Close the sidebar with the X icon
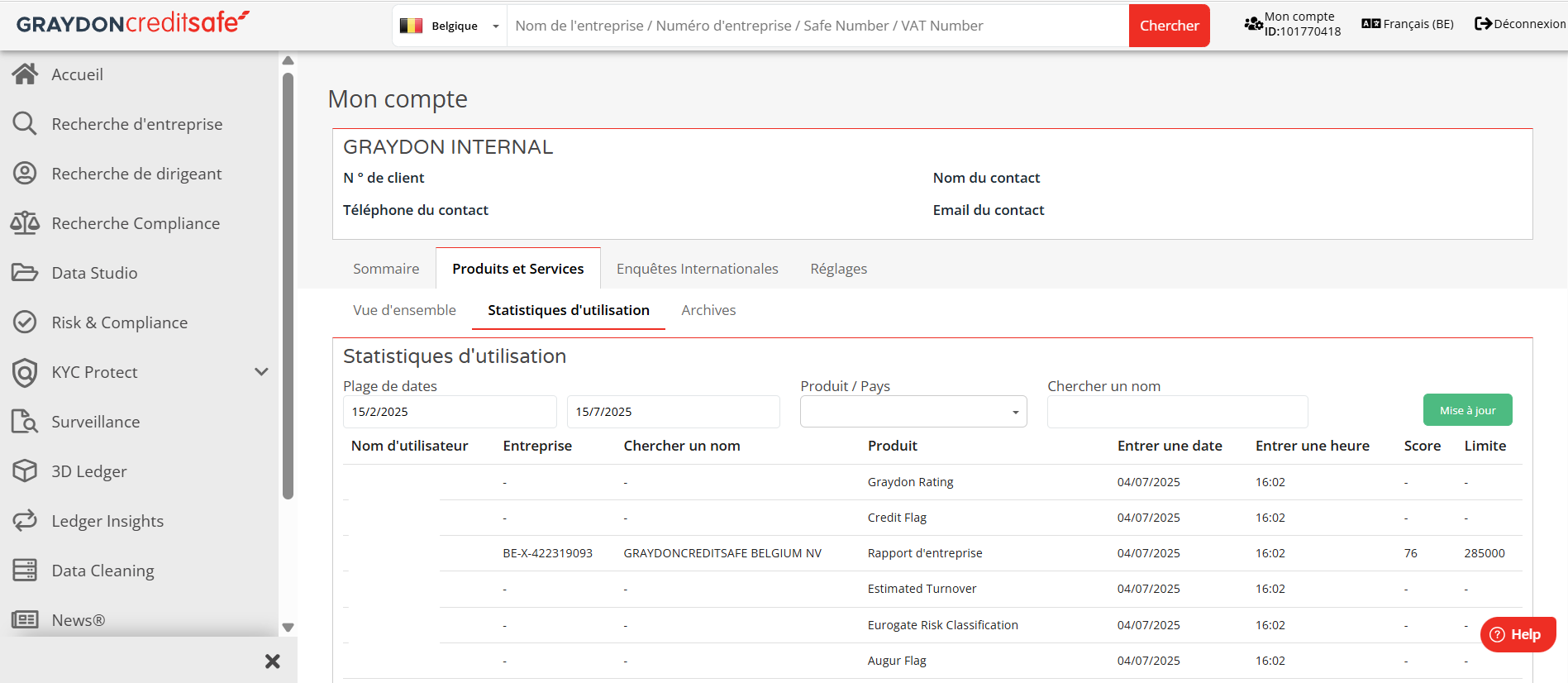The height and width of the screenshot is (683, 1568). coord(273,662)
